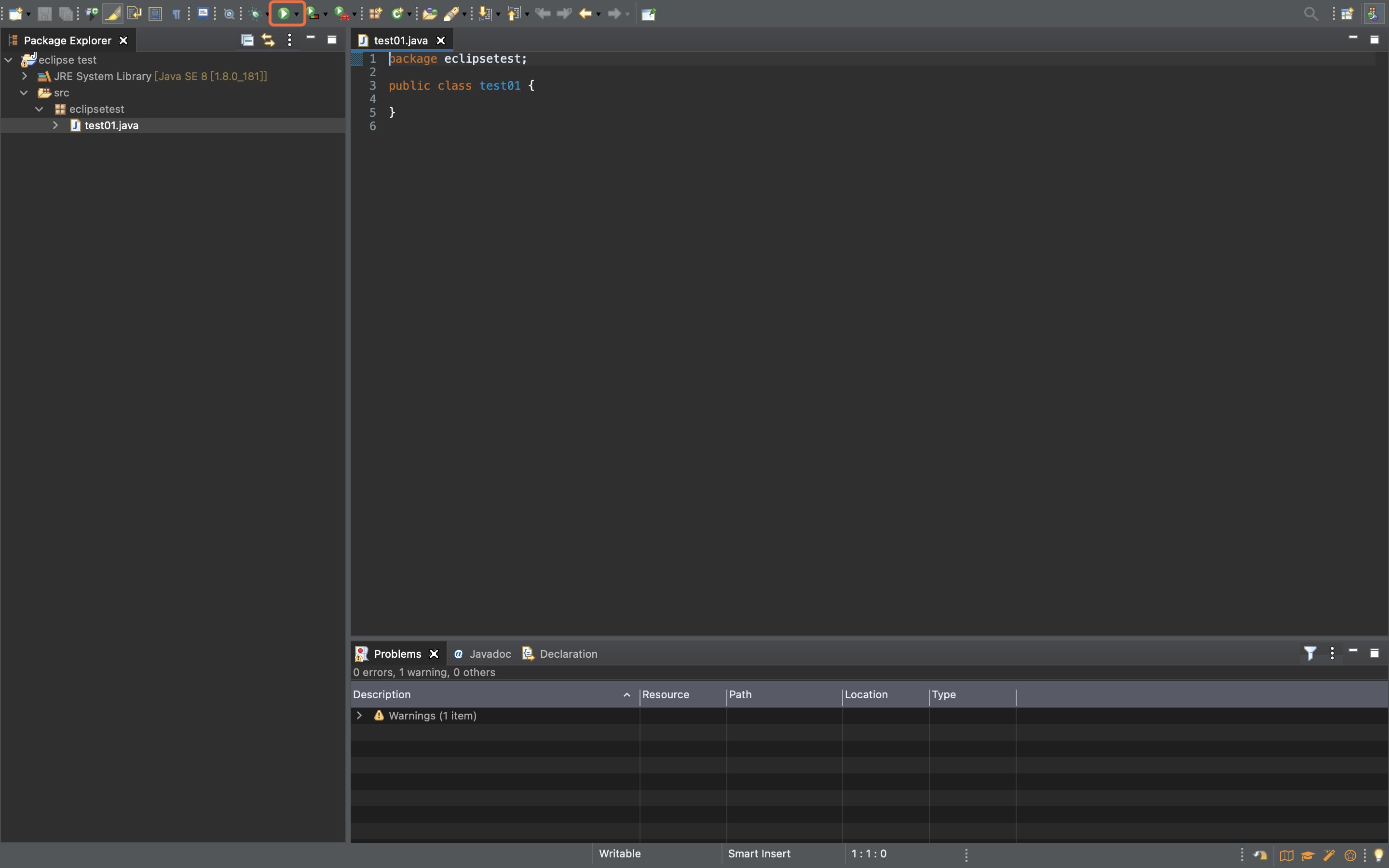The image size is (1389, 868).
Task: Switch to the Javadoc tab
Action: pyautogui.click(x=489, y=654)
